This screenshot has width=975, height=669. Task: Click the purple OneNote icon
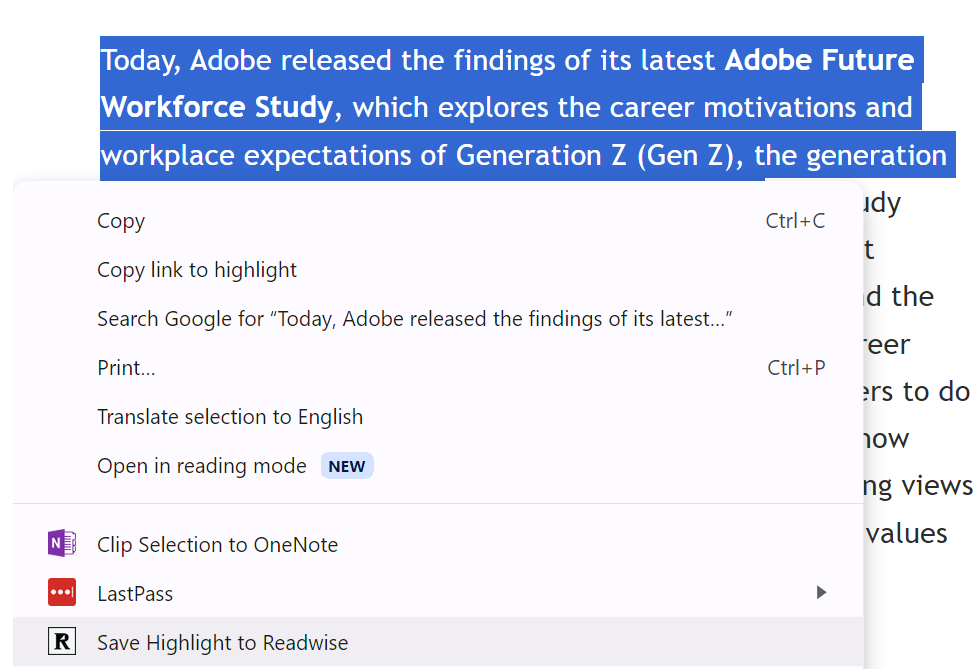coord(62,544)
